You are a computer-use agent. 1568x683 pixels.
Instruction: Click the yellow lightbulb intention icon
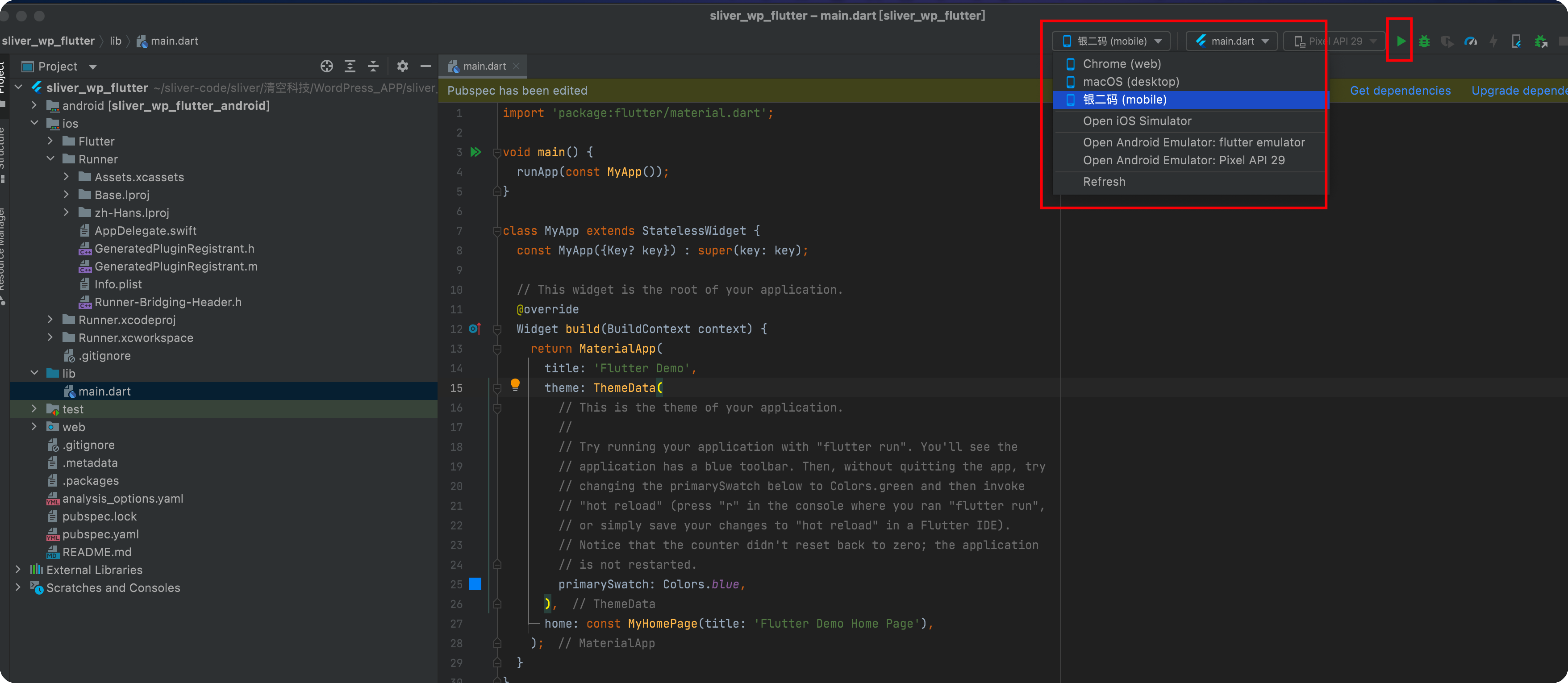pos(515,384)
